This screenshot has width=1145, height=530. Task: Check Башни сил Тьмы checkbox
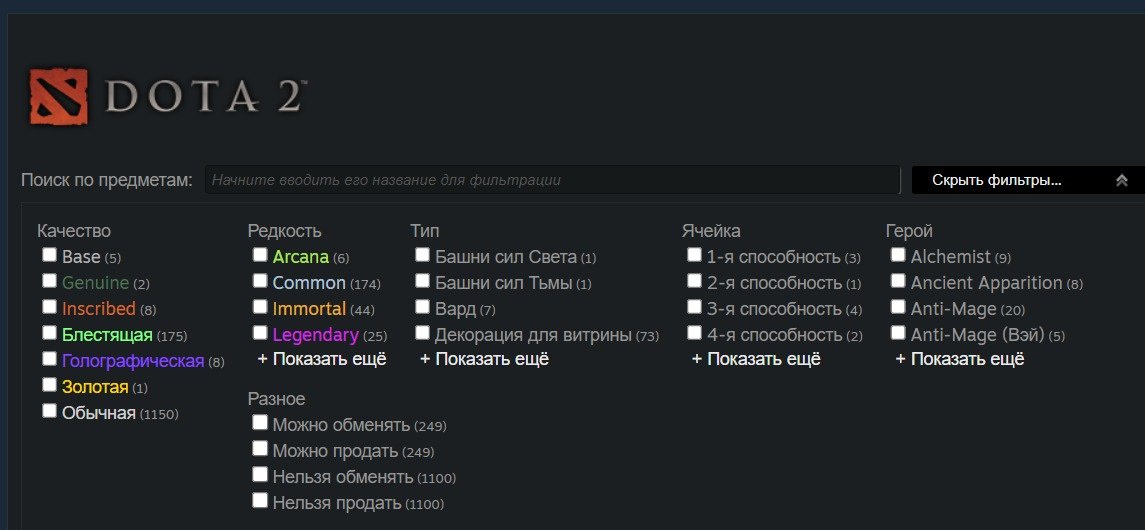(x=422, y=280)
